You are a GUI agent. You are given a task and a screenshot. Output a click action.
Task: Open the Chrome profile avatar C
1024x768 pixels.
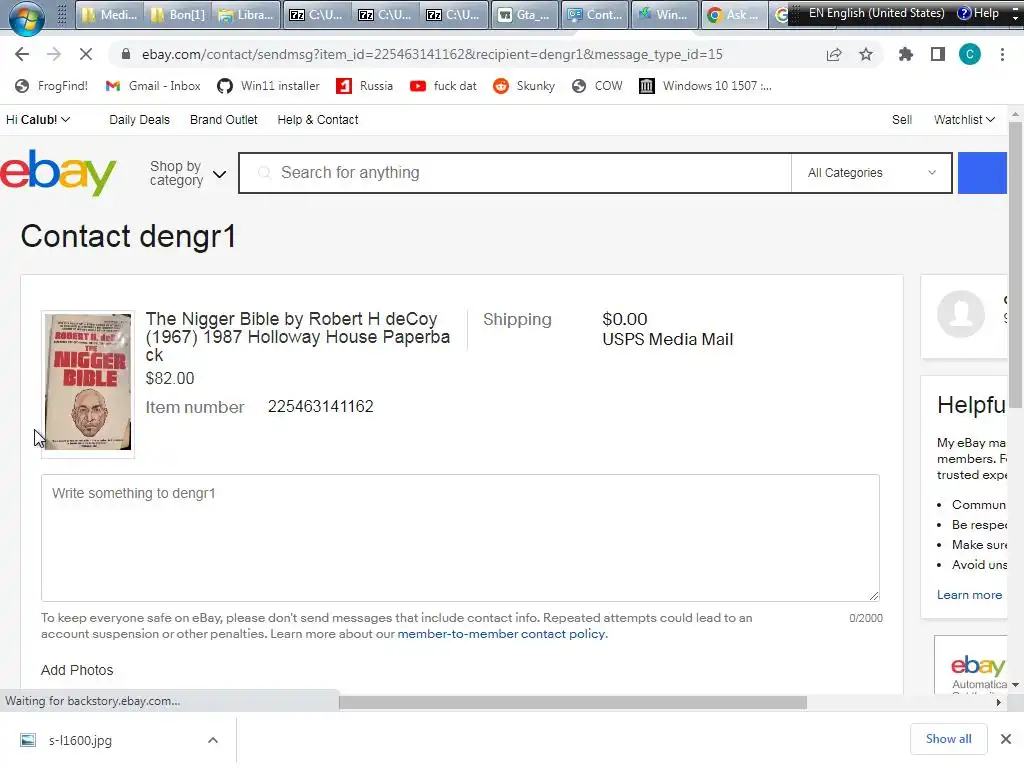970,55
